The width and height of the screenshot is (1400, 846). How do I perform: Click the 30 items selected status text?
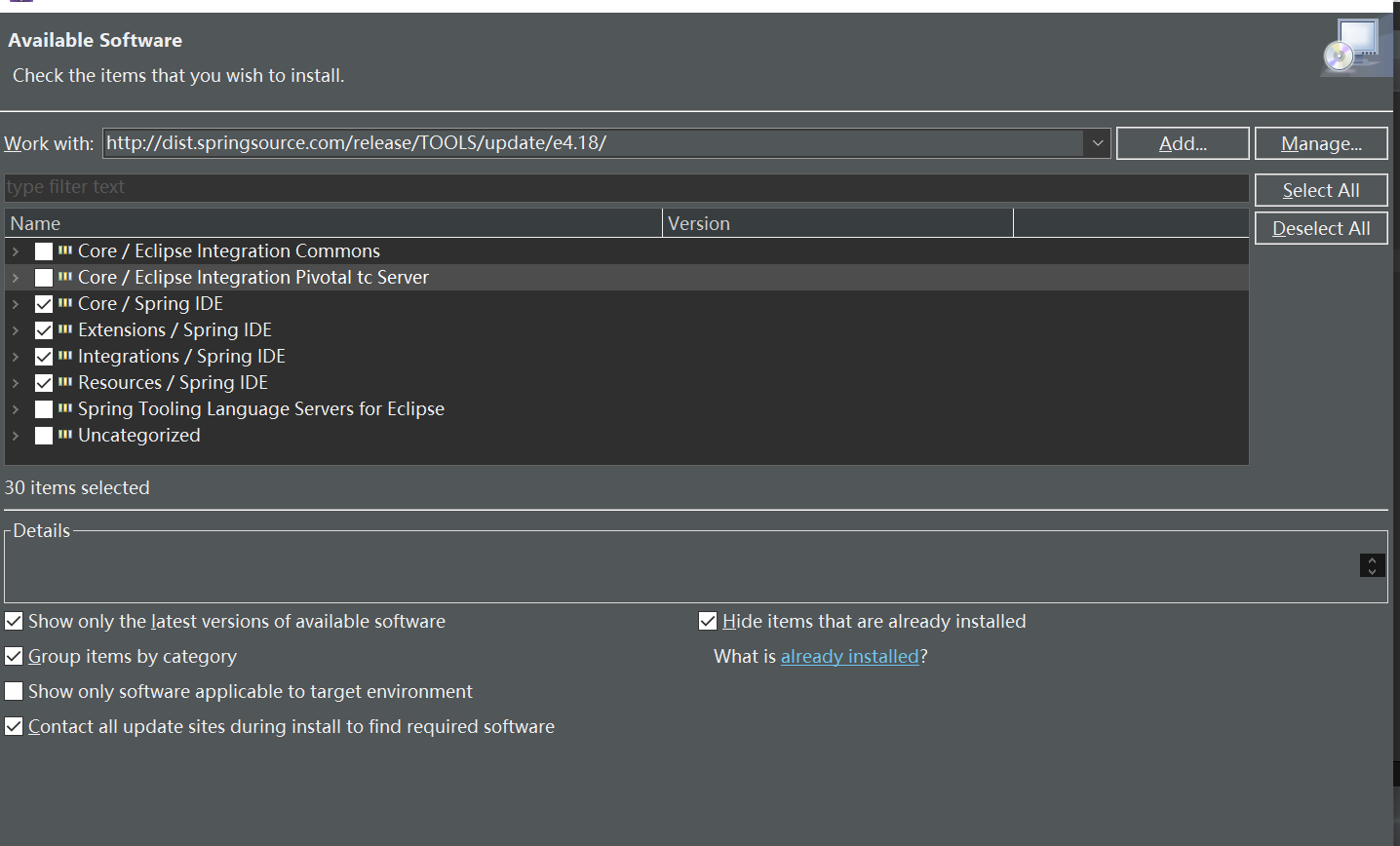(77, 487)
